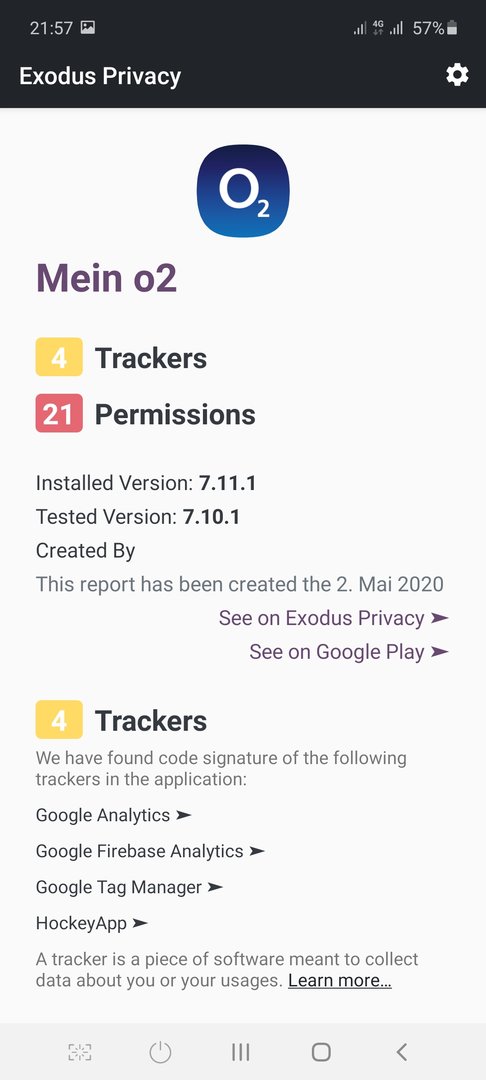Tap the image notification icon in status bar
Image resolution: width=486 pixels, height=1080 pixels.
pyautogui.click(x=87, y=28)
